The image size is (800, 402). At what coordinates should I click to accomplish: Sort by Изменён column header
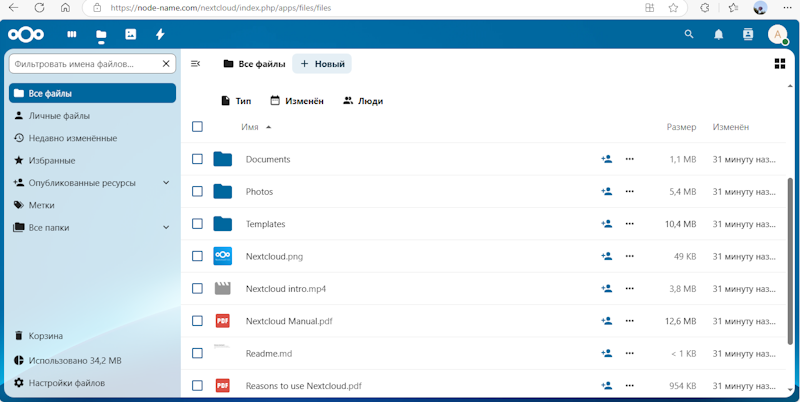pos(731,127)
